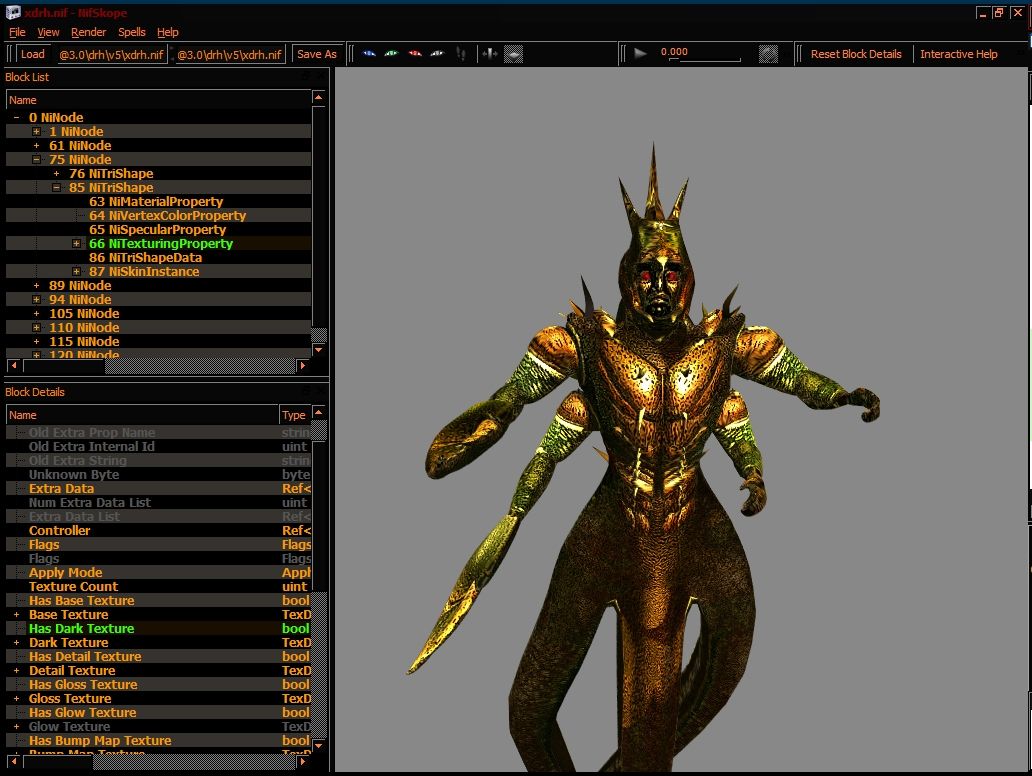Expand the Dark Texture row
Screen dimensions: 1032x776
[16, 642]
